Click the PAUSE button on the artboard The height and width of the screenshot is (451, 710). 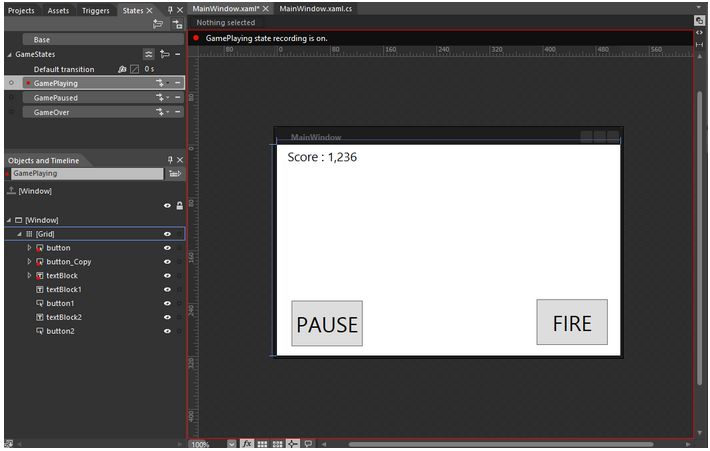click(327, 324)
